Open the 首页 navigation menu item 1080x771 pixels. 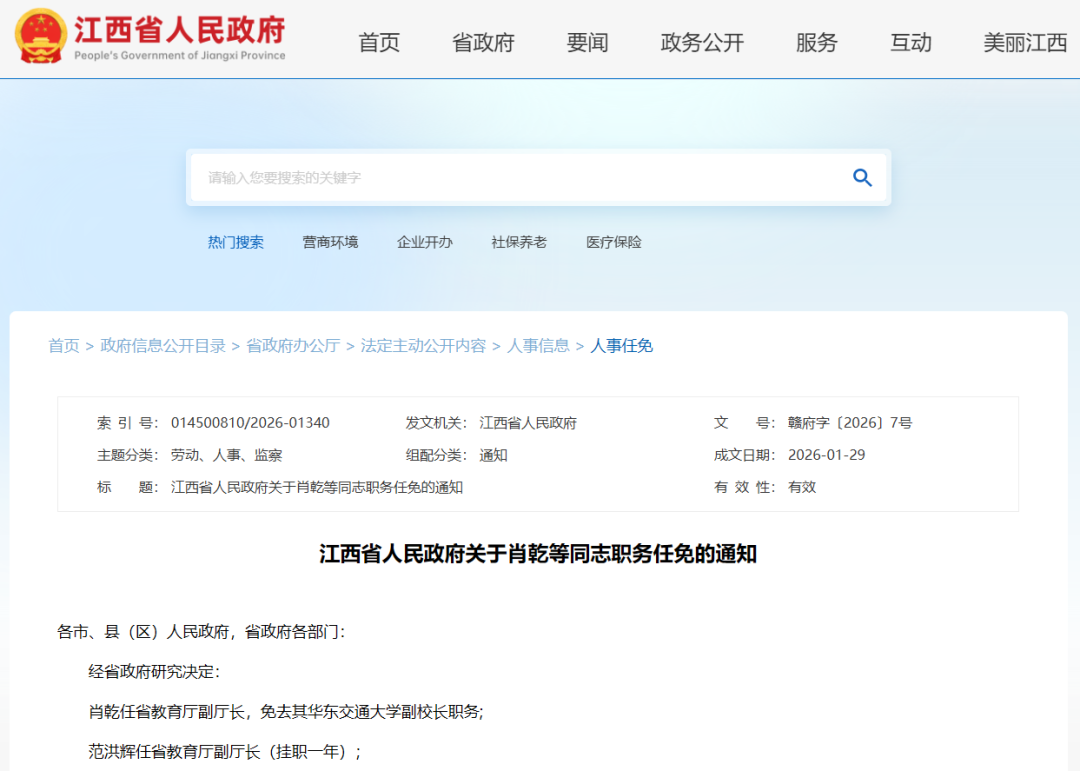379,43
